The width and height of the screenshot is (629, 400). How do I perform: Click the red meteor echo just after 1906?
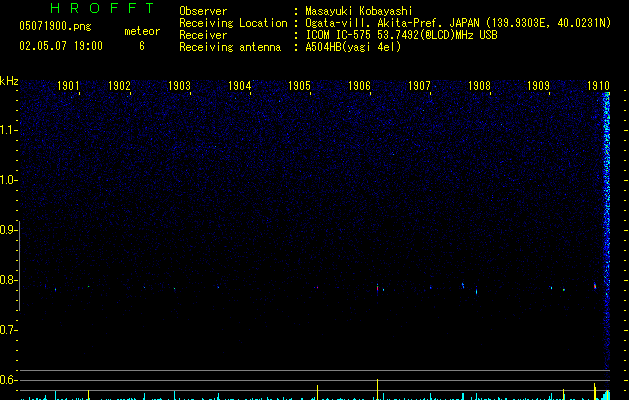pos(377,288)
